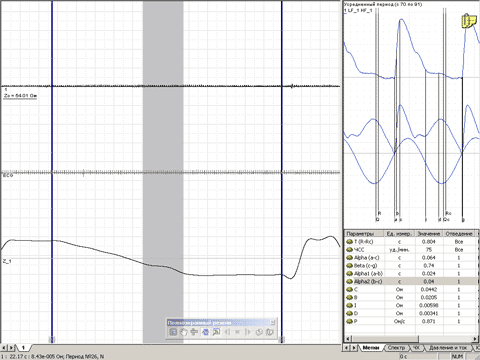480x360 pixels.
Task: Click the icon beside T (R-Rc) parameter
Action: 349,242
